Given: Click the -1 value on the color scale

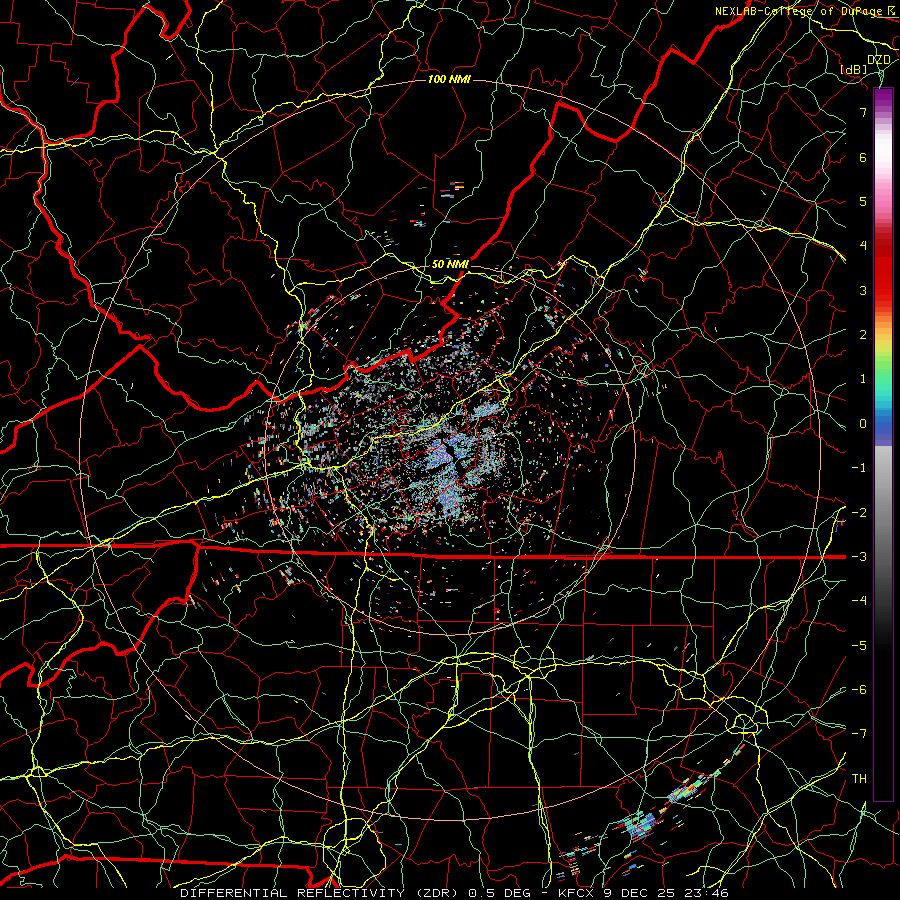Looking at the screenshot, I should 859,468.
